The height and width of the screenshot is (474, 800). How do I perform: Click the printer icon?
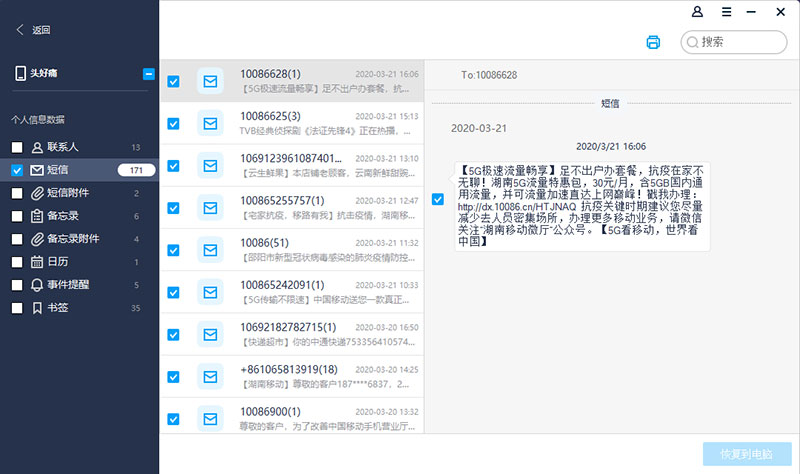tap(653, 42)
